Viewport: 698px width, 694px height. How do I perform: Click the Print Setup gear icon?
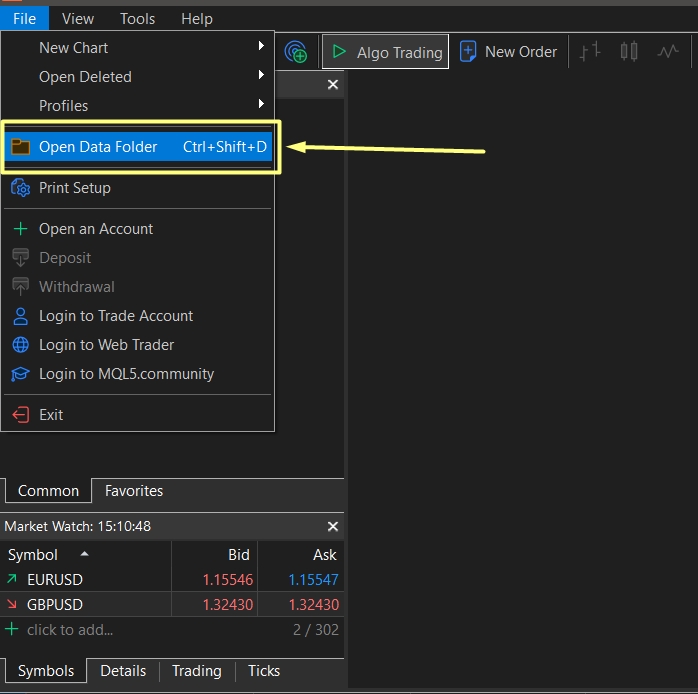[20, 188]
